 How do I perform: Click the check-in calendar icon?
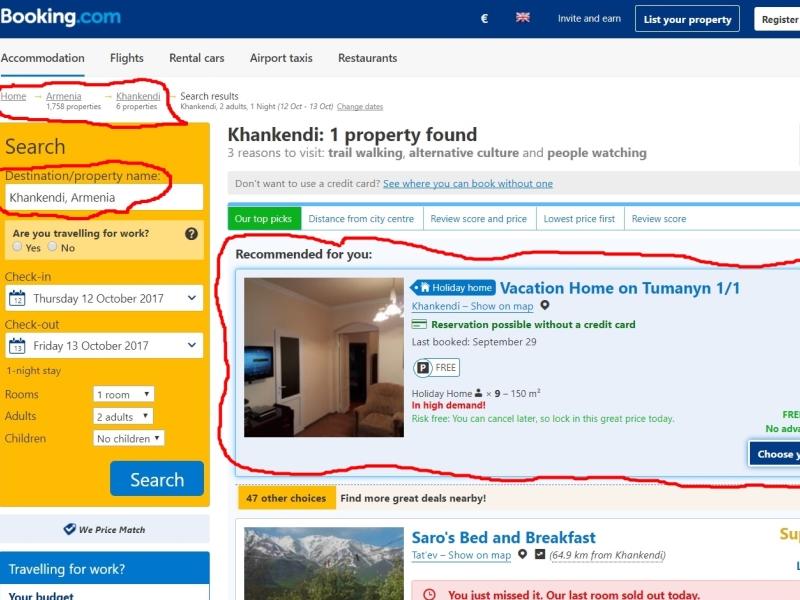pyautogui.click(x=17, y=297)
